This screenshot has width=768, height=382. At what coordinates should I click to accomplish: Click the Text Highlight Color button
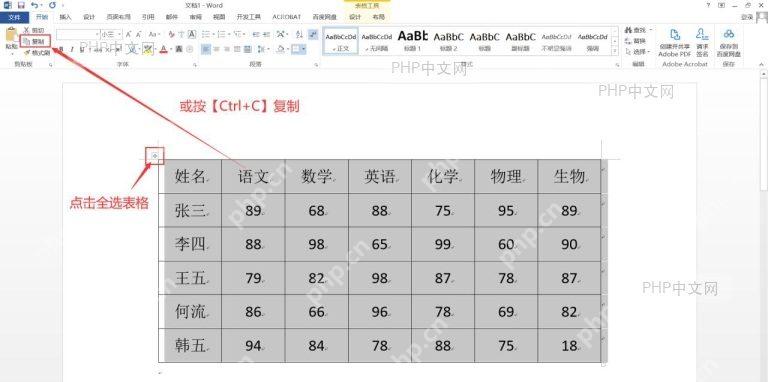pos(147,49)
